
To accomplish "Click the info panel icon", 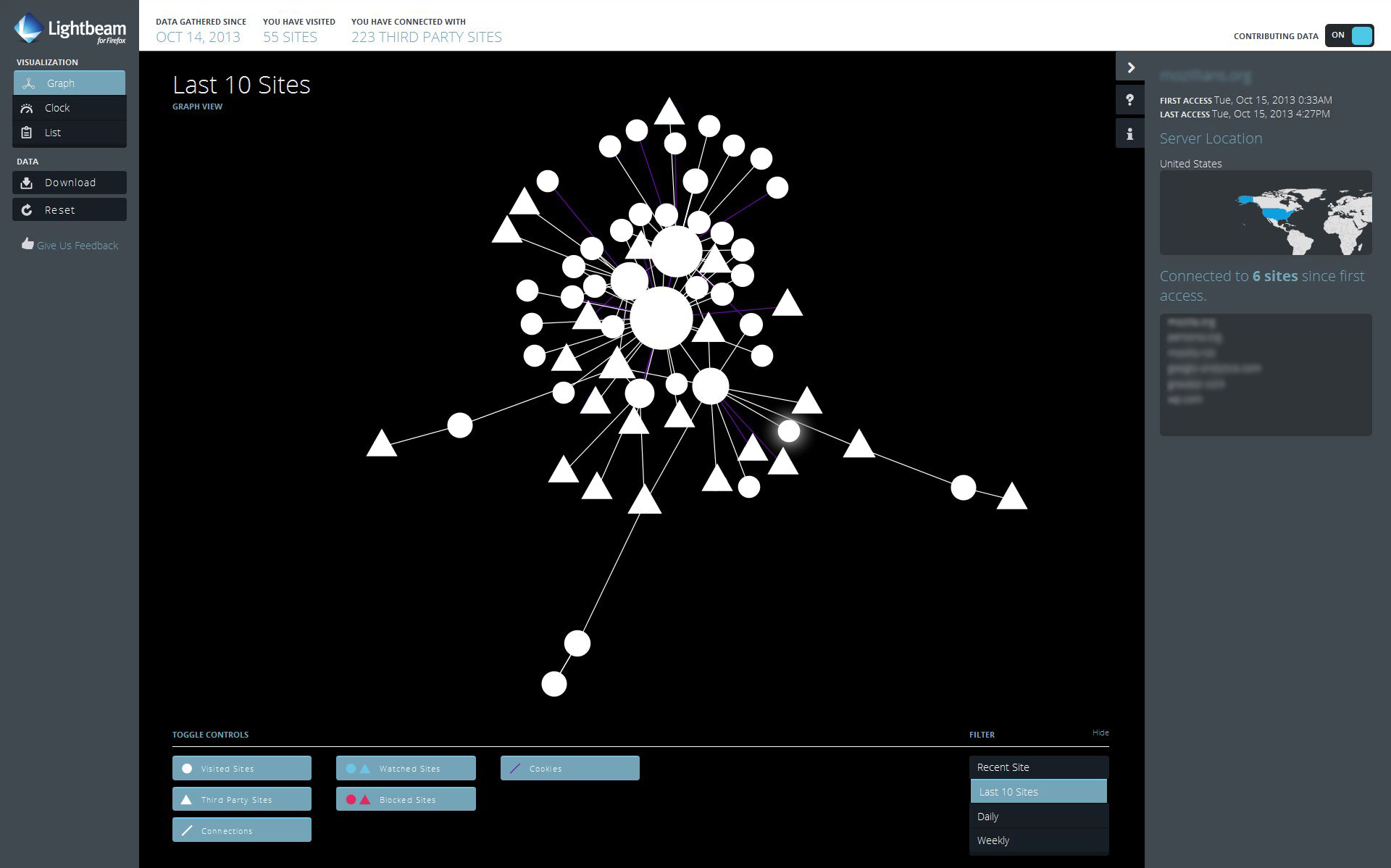I will [x=1130, y=133].
